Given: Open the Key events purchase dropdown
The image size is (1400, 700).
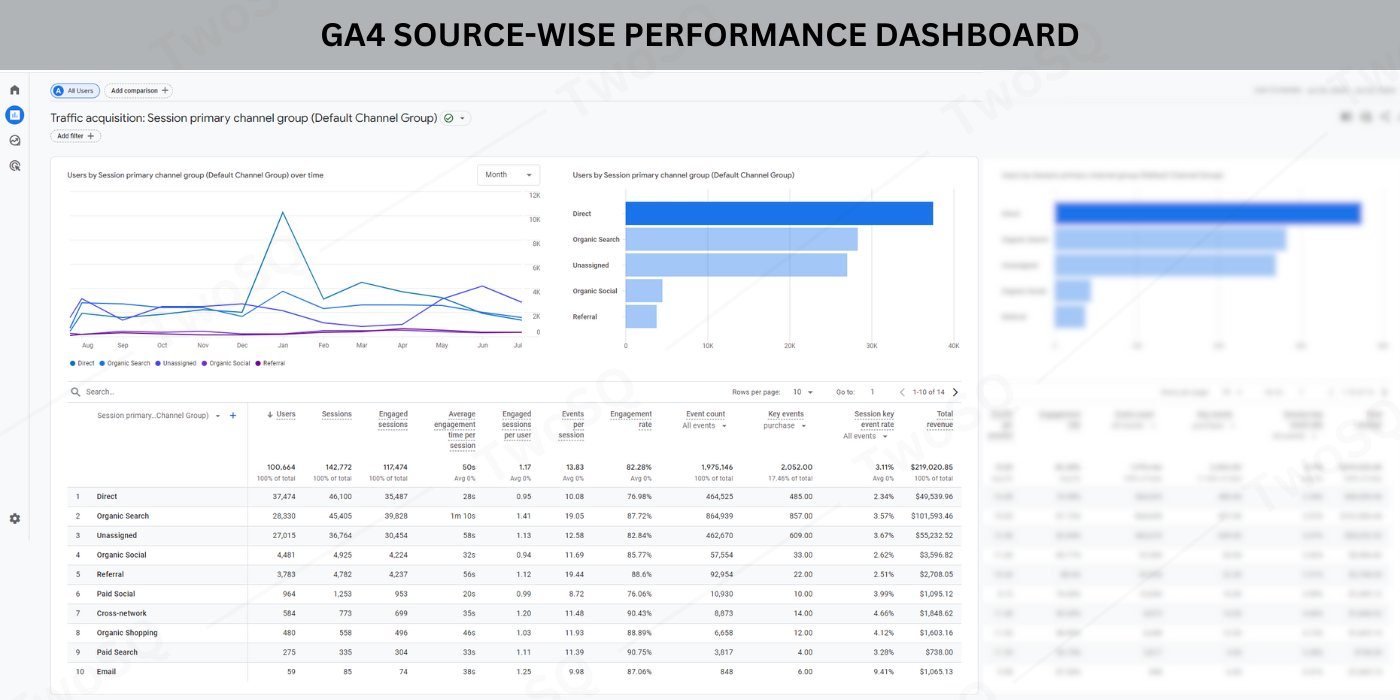Looking at the screenshot, I should [785, 426].
